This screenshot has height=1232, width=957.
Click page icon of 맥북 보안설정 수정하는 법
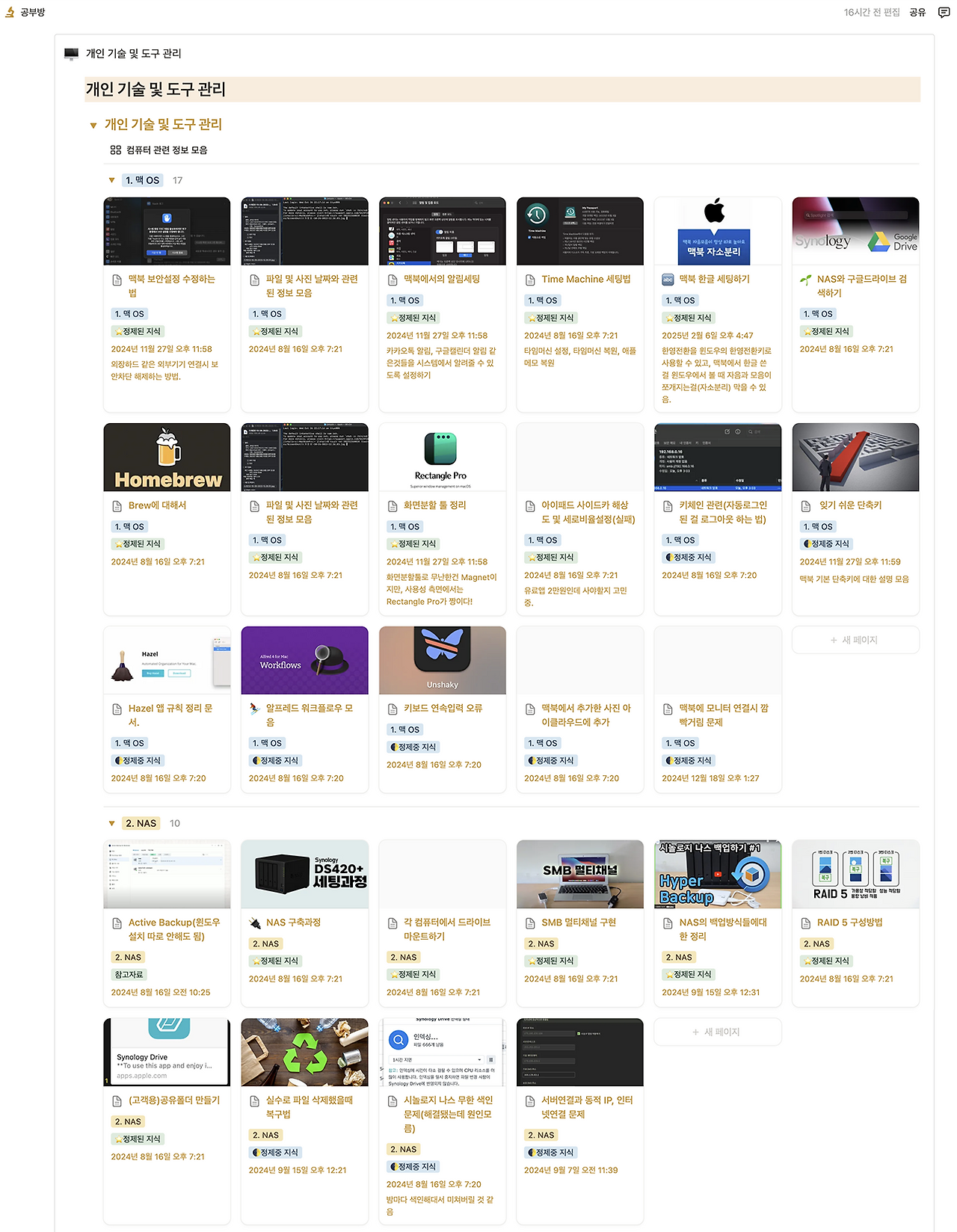(117, 280)
